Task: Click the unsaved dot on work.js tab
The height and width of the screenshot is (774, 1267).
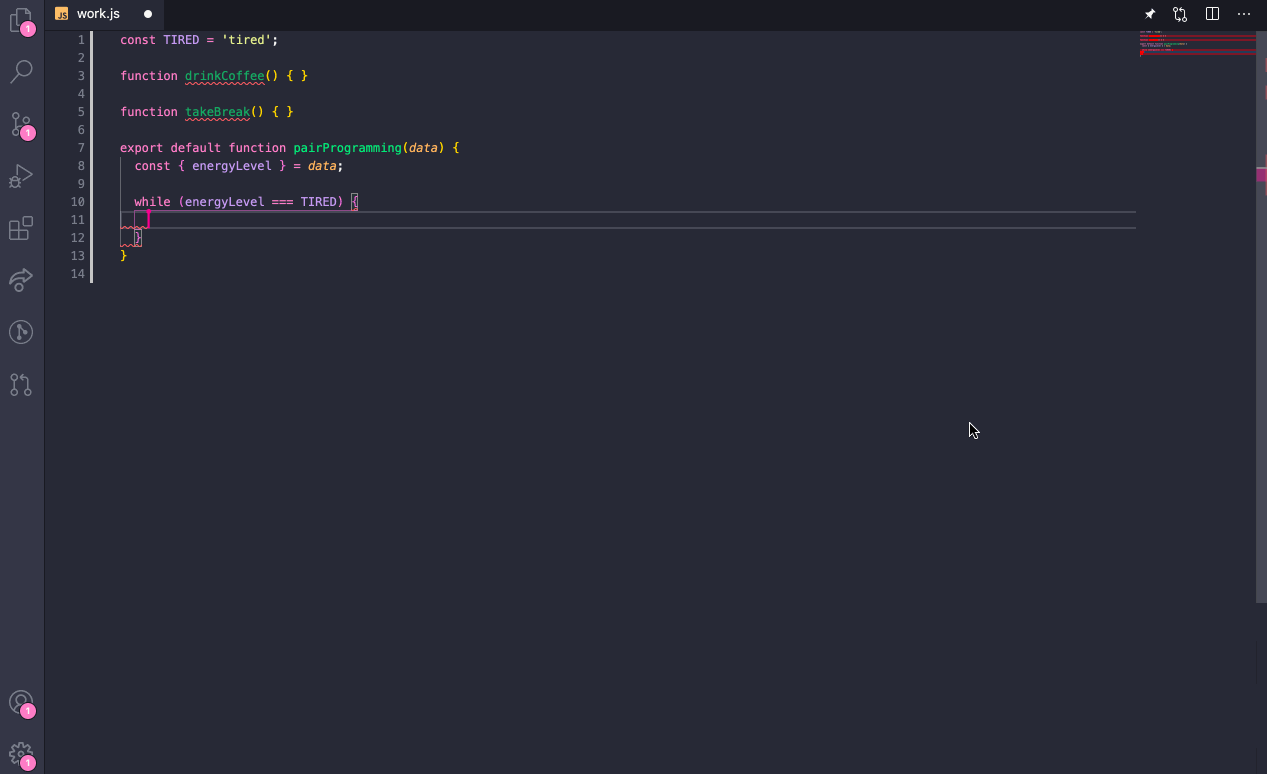Action: (x=148, y=14)
